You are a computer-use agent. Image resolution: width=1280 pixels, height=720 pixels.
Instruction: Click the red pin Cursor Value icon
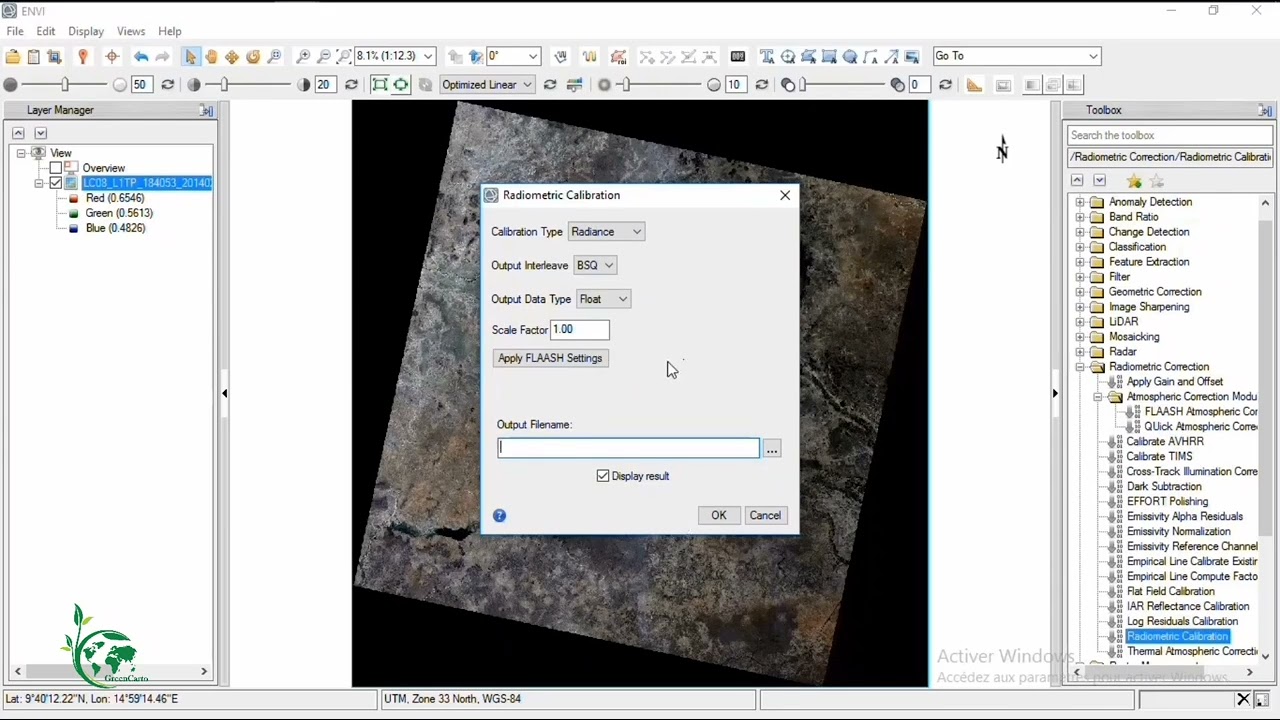tap(83, 57)
